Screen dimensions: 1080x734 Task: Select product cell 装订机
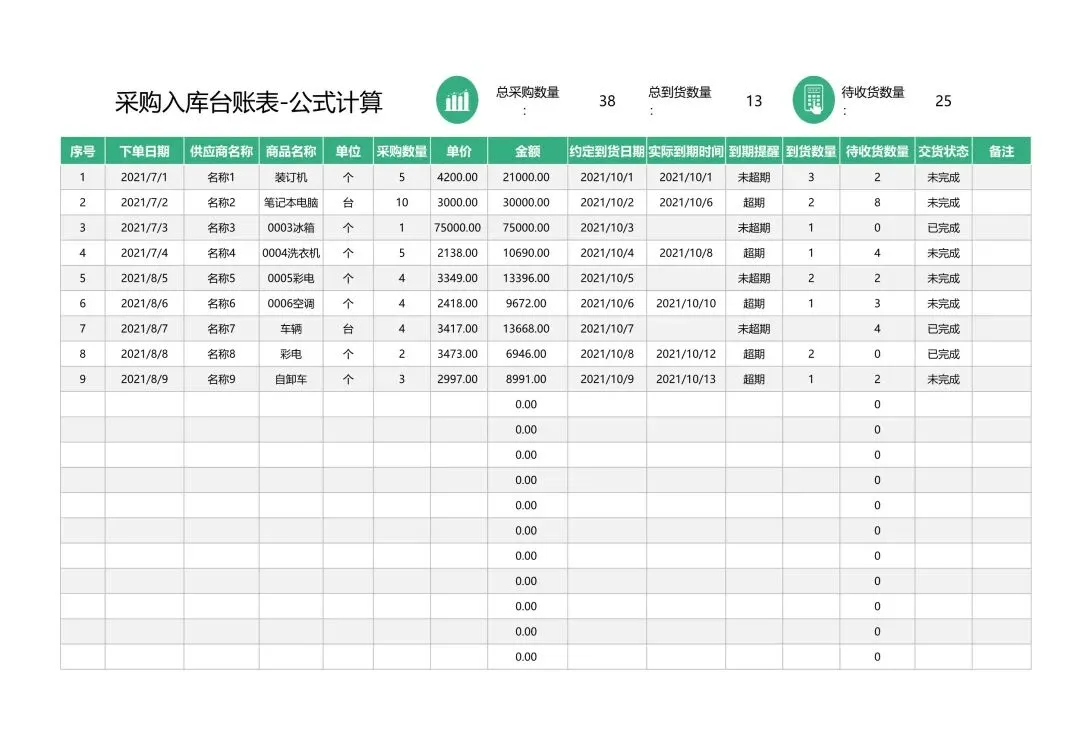(291, 177)
